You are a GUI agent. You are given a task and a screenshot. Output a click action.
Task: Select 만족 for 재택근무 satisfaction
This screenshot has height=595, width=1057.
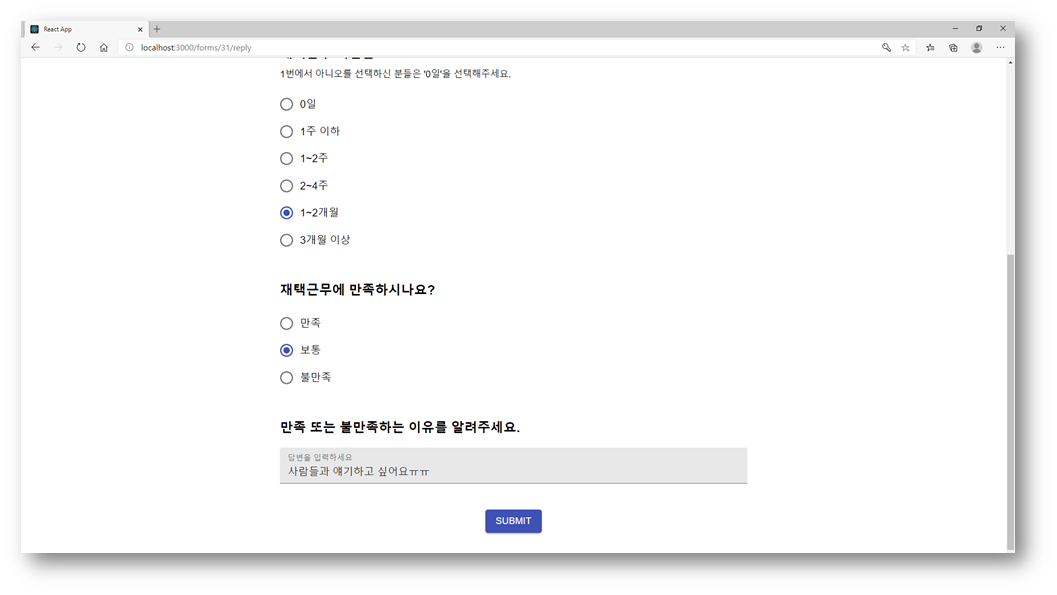tap(286, 323)
